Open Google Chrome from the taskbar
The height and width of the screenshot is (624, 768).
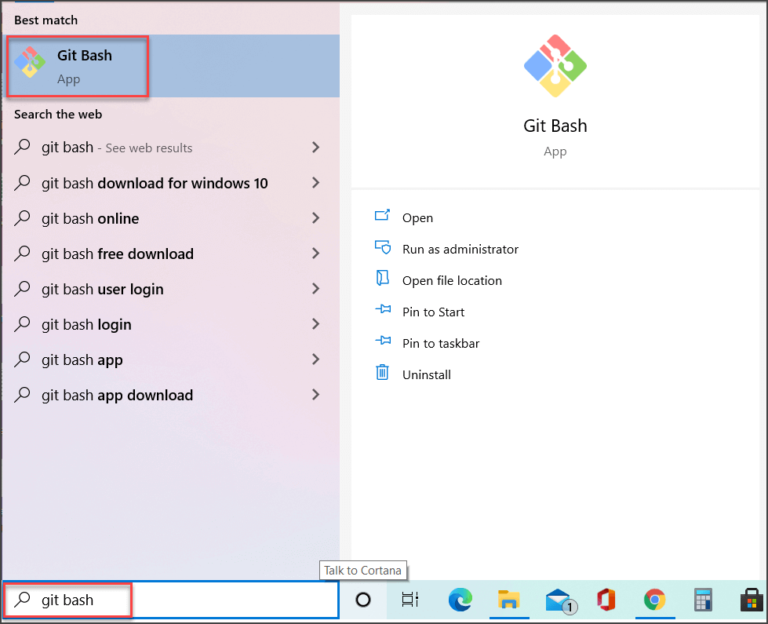[655, 600]
